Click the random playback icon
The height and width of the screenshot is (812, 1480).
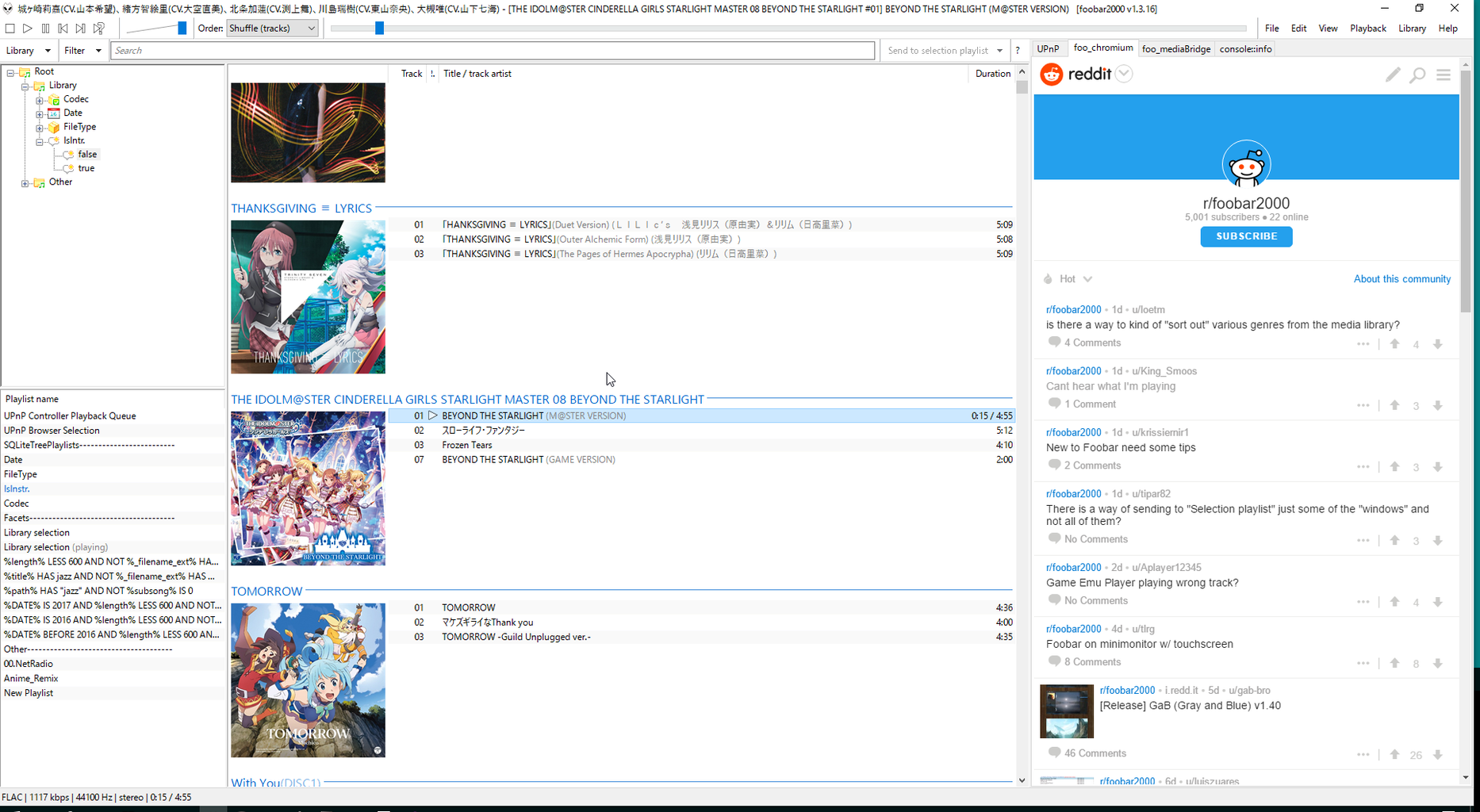pyautogui.click(x=99, y=29)
